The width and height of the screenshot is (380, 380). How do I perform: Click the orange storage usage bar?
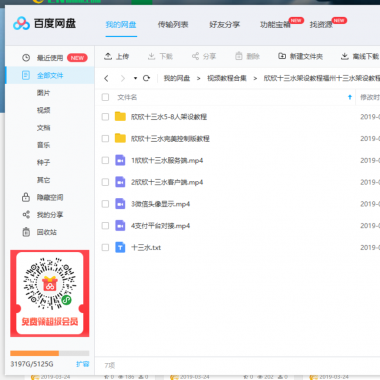tap(34, 353)
